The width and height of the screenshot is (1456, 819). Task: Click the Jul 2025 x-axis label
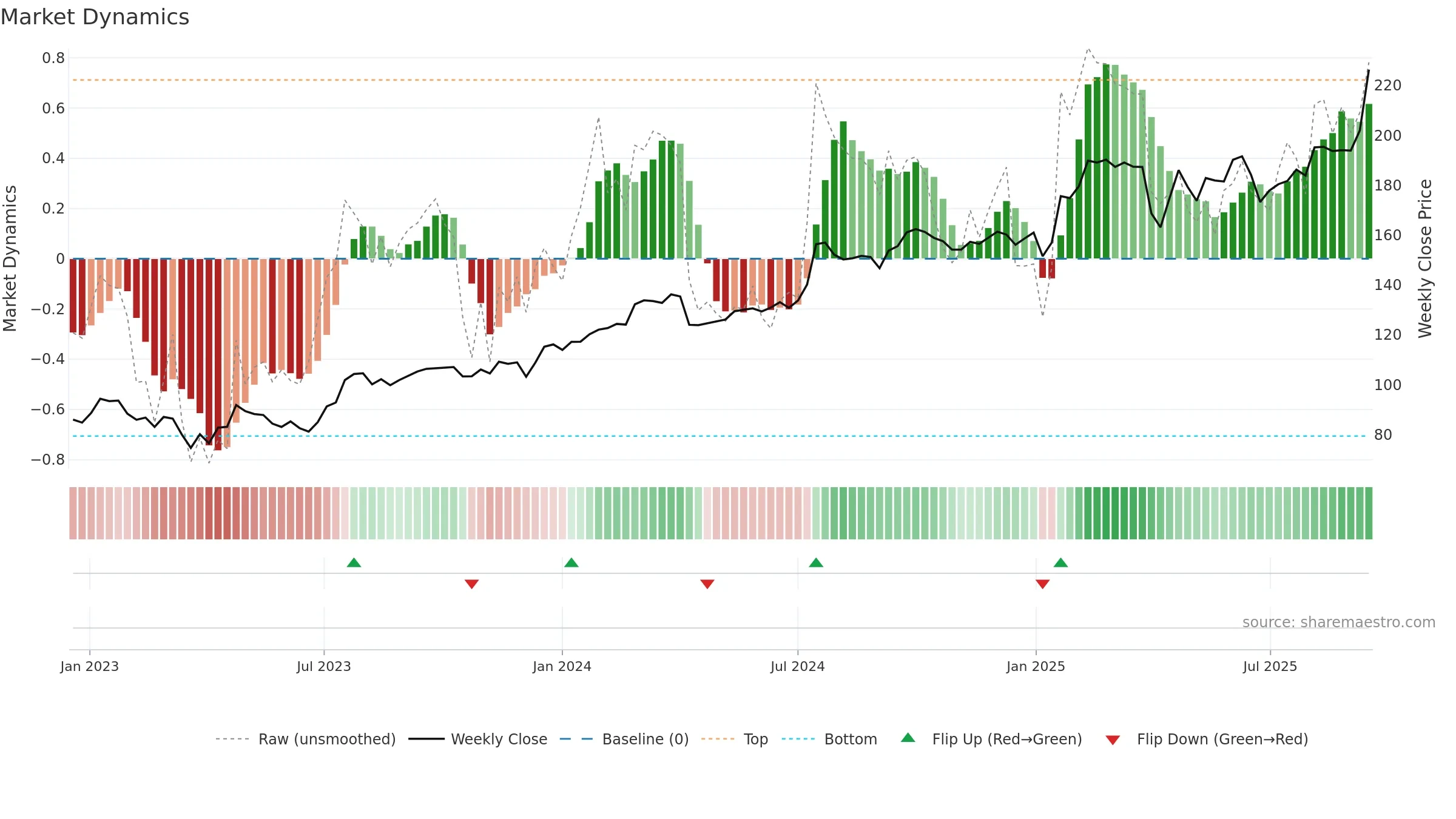pos(1270,666)
